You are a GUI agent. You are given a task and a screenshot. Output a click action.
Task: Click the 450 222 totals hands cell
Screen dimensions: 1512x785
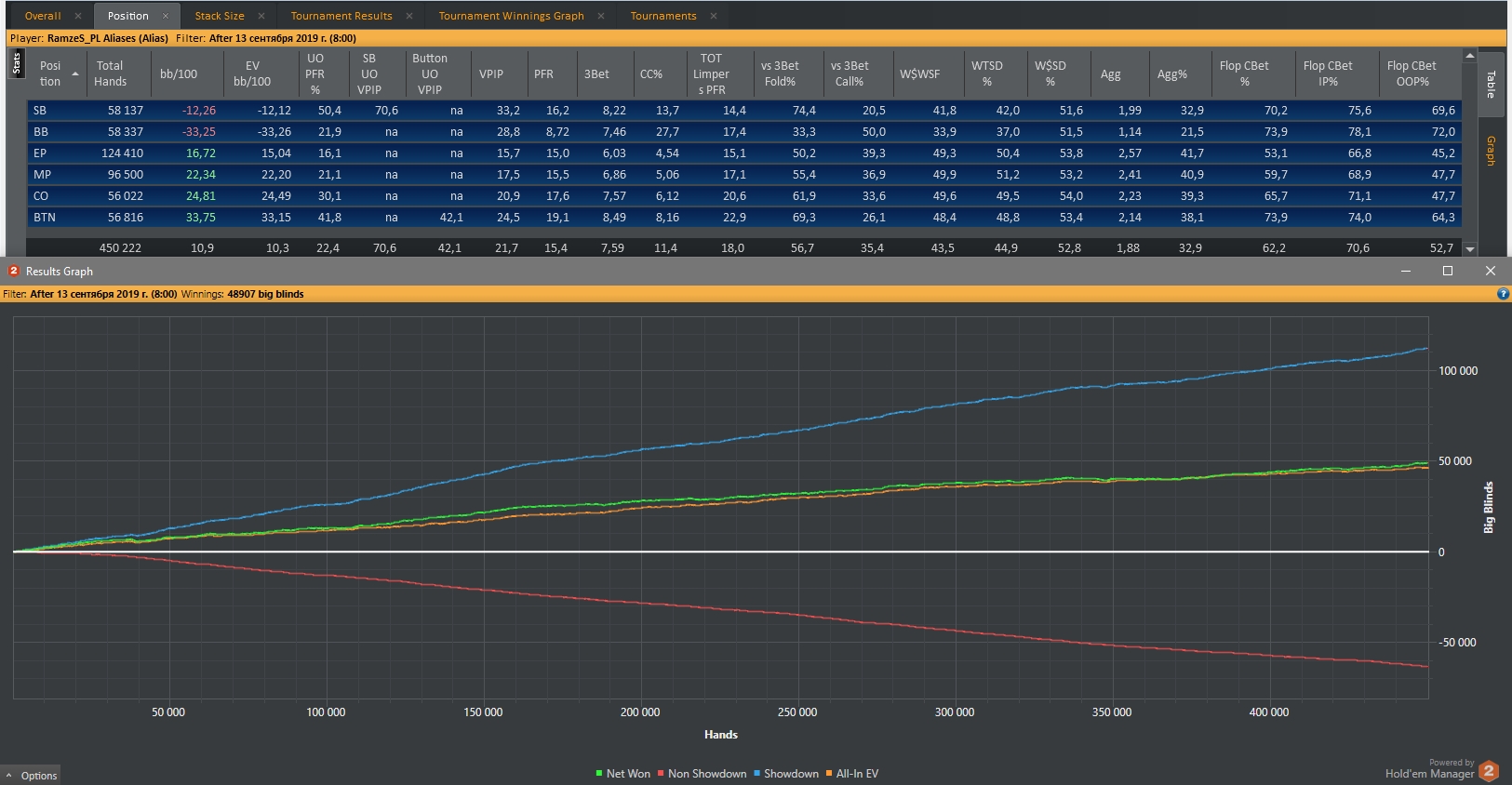[x=121, y=247]
